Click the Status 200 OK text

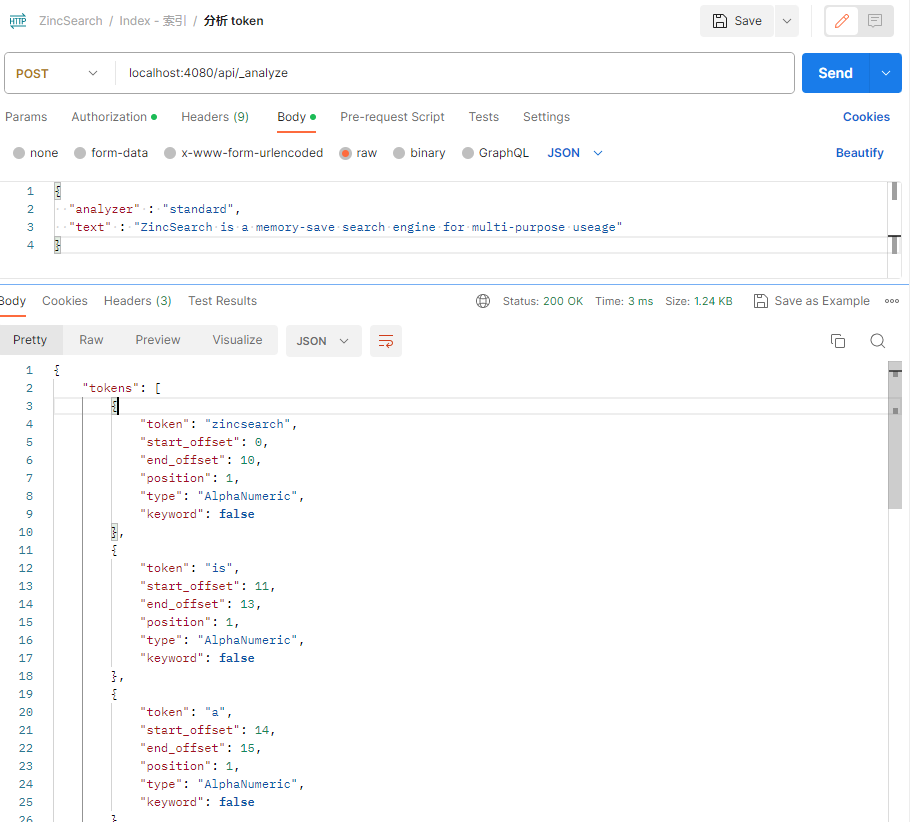(543, 301)
